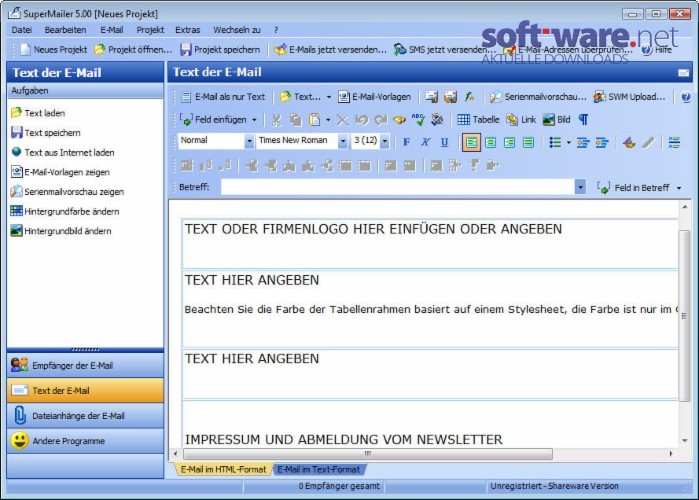699x500 pixels.
Task: Open E-Mail-Vorlagen templates
Action: [374, 97]
